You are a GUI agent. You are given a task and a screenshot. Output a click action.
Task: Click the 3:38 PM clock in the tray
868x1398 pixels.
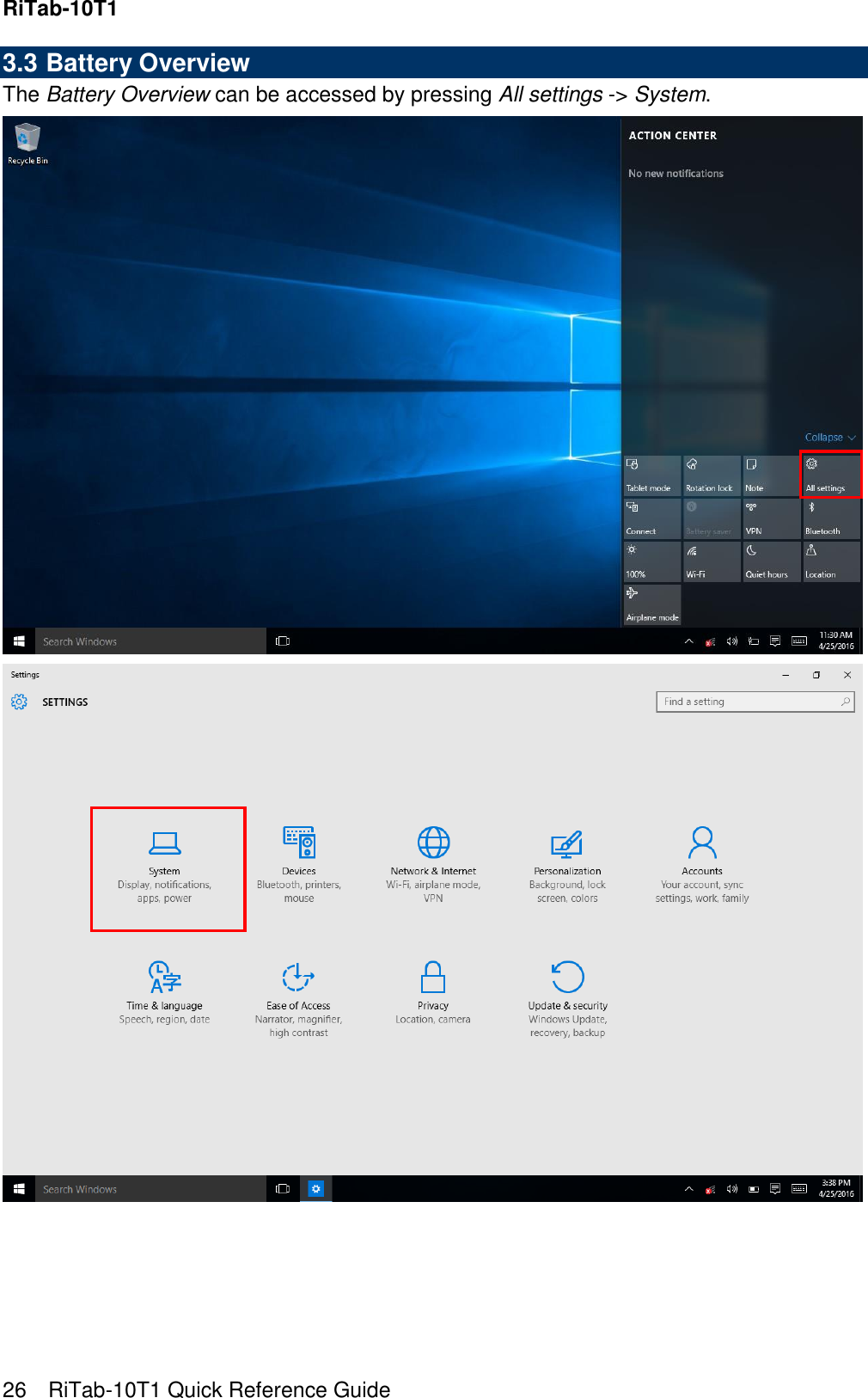click(836, 1189)
